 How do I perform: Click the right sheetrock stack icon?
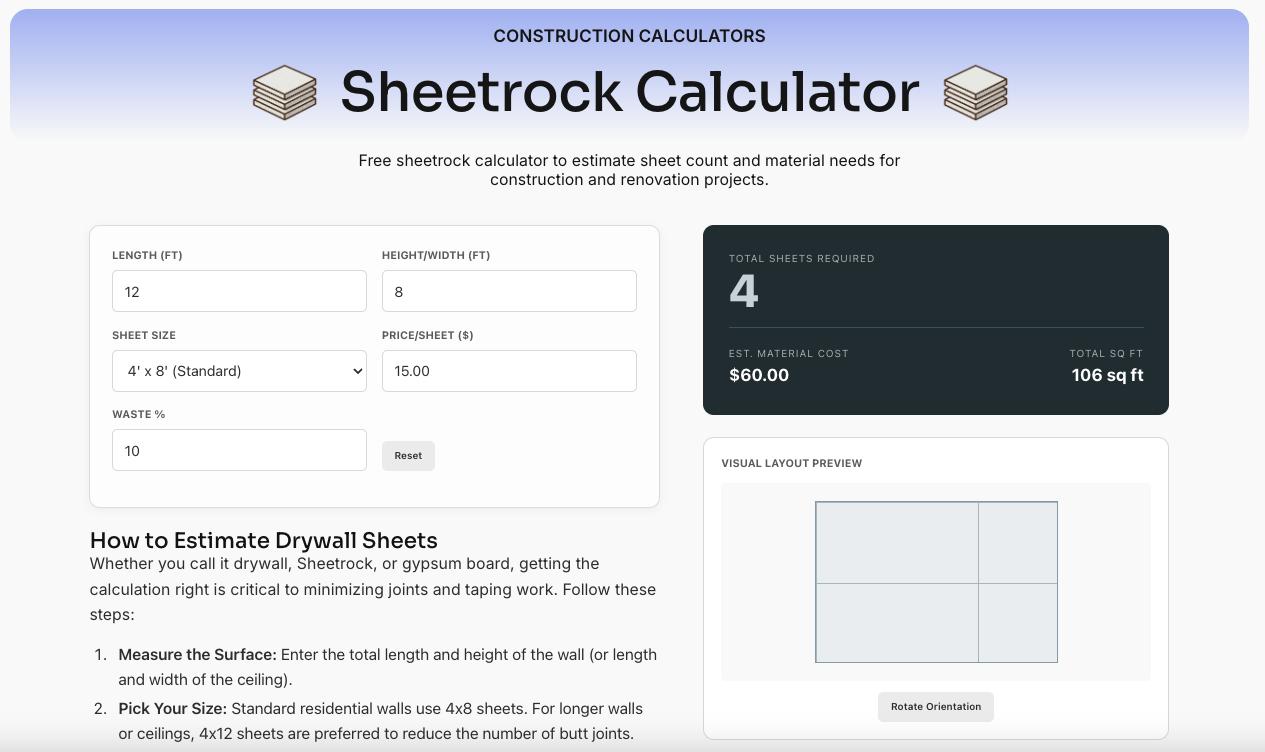coord(975,92)
